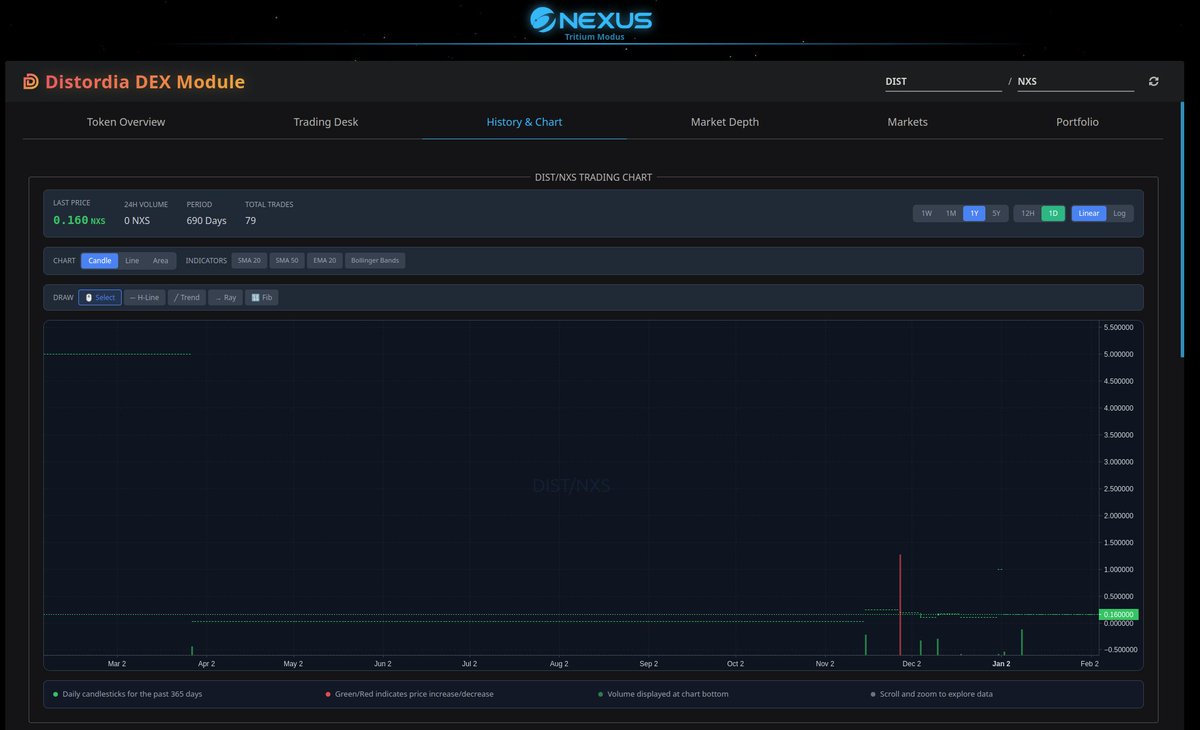Select the 1Y time range

click(974, 213)
